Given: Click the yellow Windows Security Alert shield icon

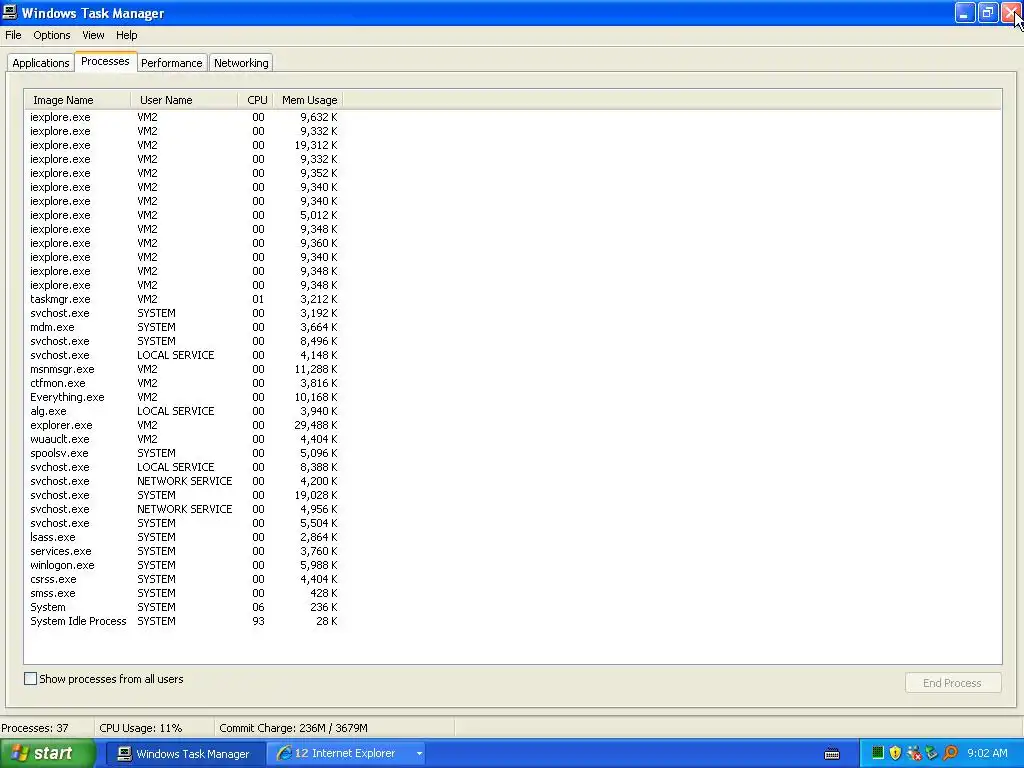Looking at the screenshot, I should 895,753.
